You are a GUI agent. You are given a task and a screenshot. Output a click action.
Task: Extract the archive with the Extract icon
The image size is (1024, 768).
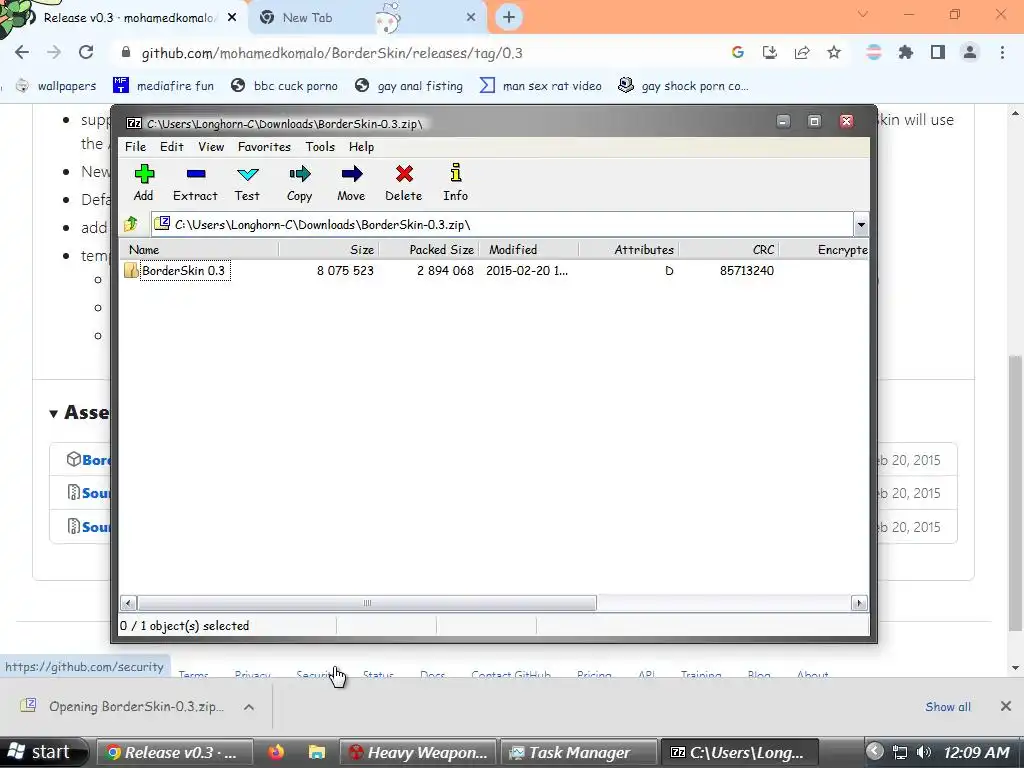pyautogui.click(x=195, y=182)
